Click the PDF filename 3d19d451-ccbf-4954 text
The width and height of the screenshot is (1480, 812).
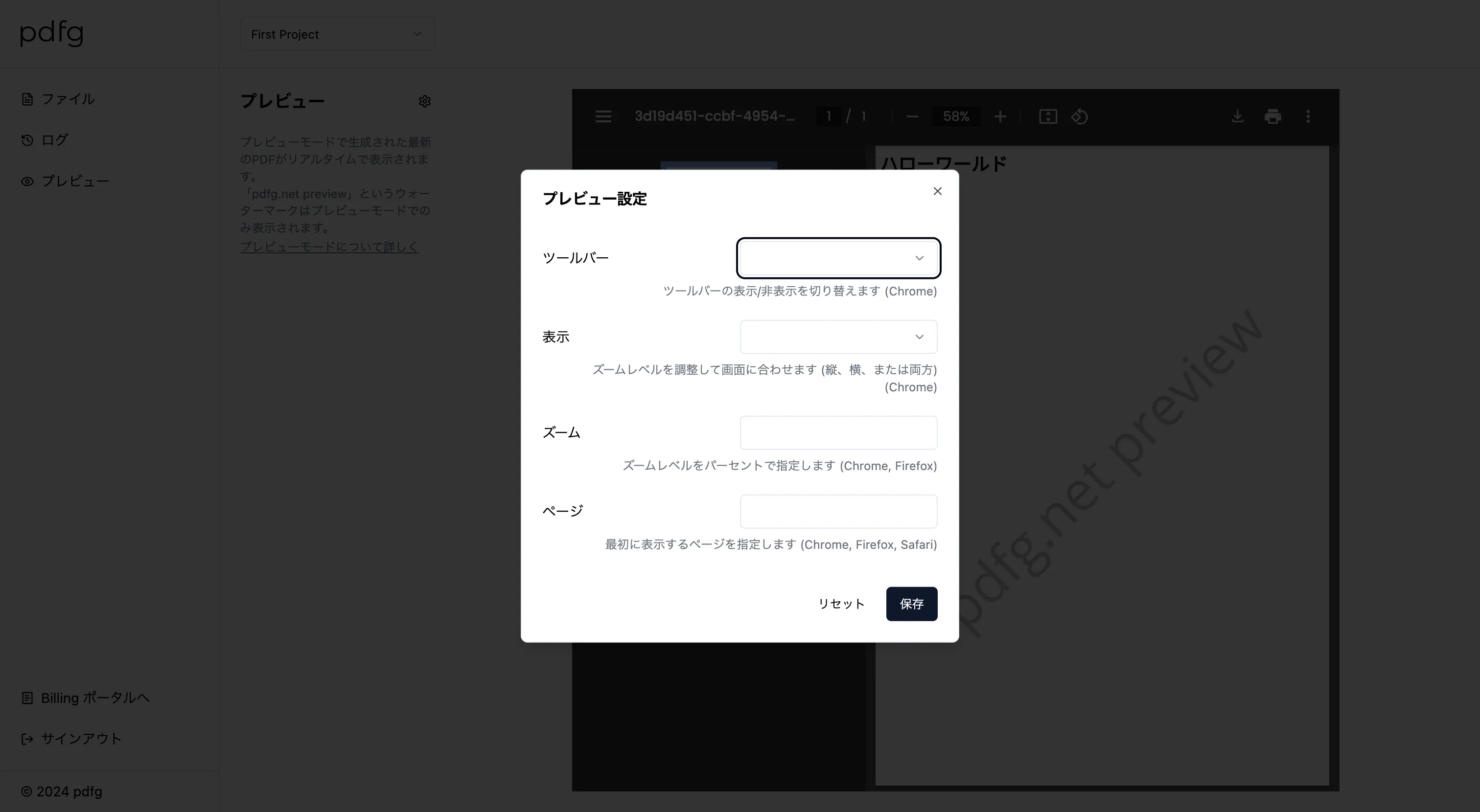[714, 116]
